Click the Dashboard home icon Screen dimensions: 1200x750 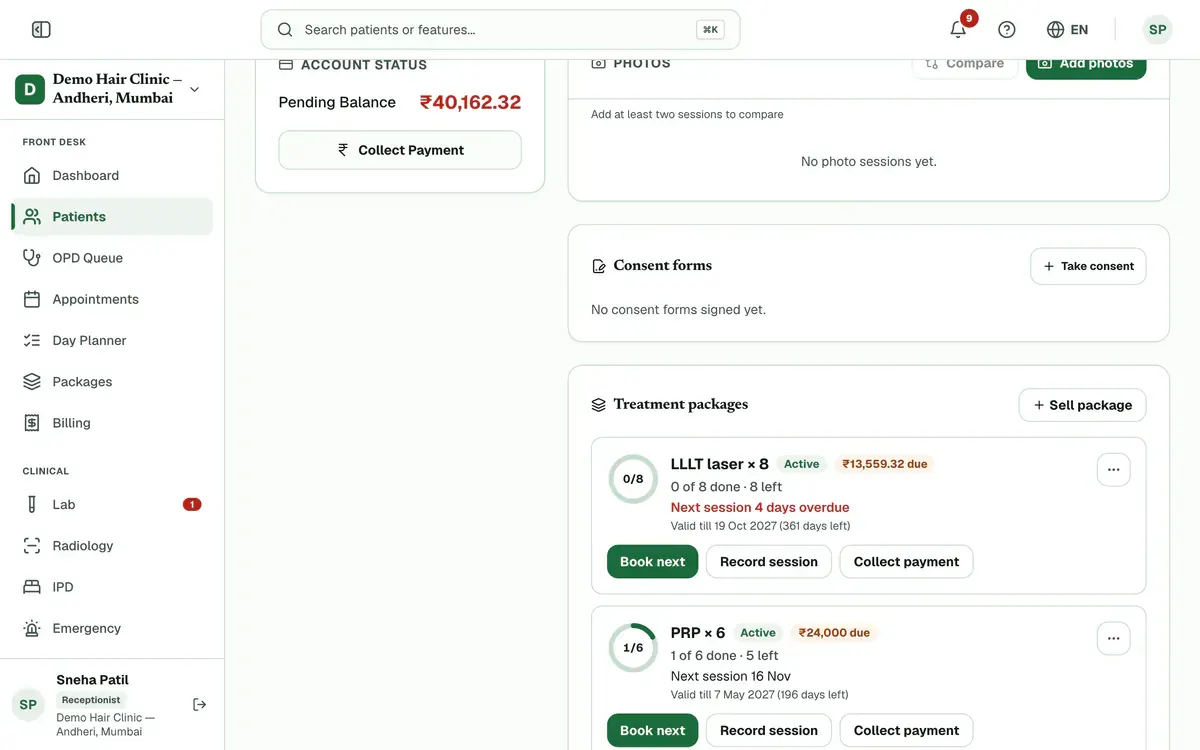pyautogui.click(x=32, y=175)
